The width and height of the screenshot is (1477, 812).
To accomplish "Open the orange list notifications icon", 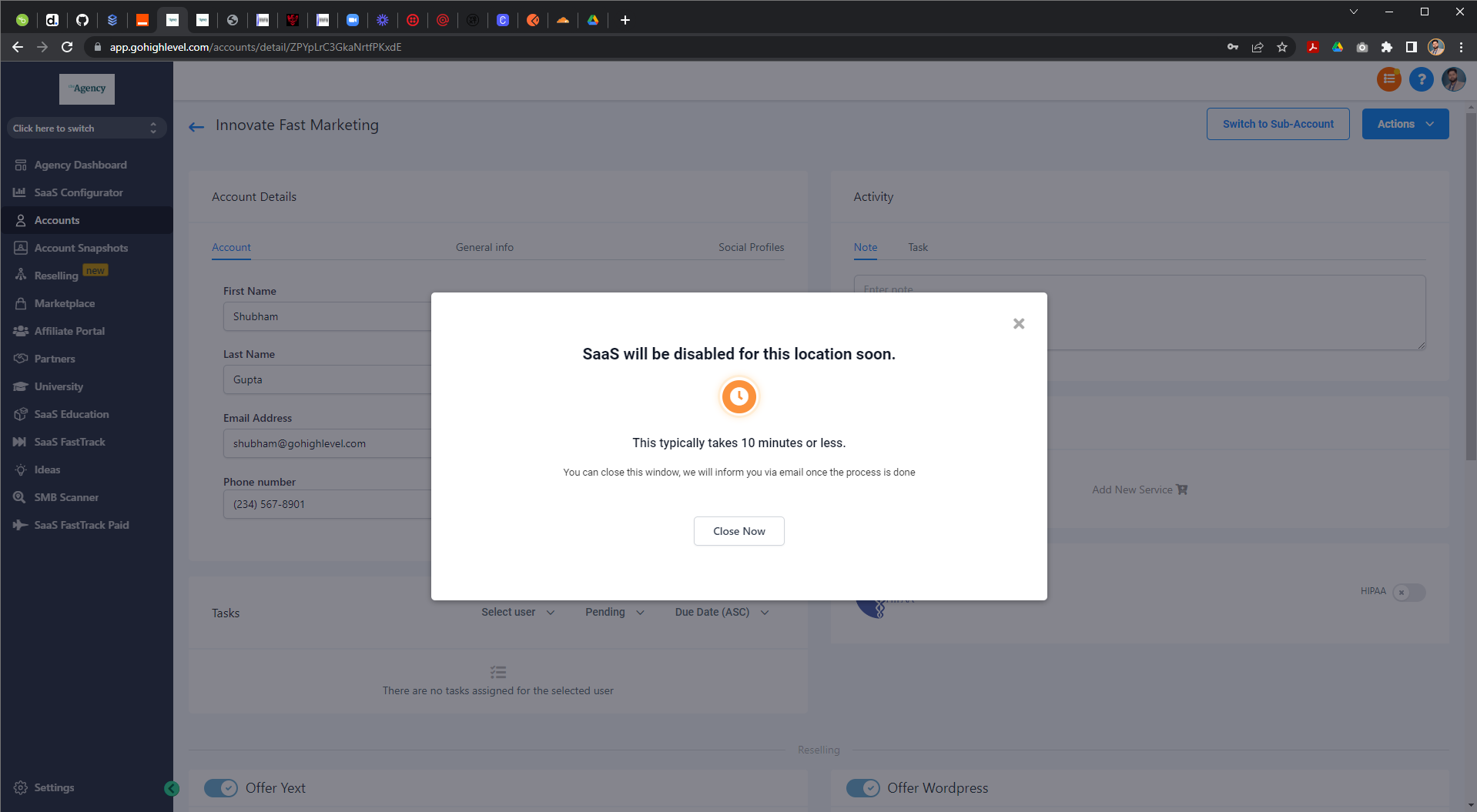I will point(1388,79).
